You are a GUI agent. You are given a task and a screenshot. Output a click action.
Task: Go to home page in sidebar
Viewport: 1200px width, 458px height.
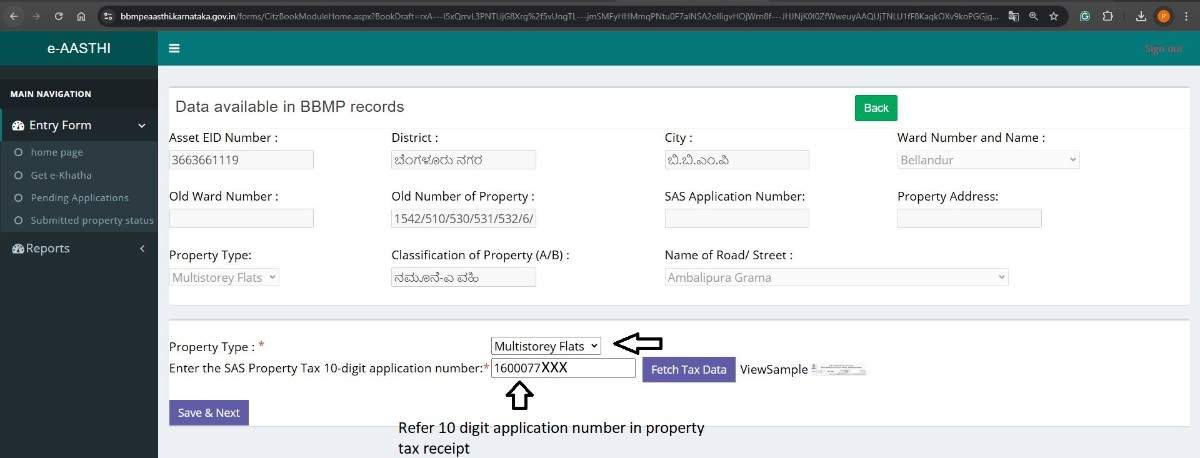57,152
